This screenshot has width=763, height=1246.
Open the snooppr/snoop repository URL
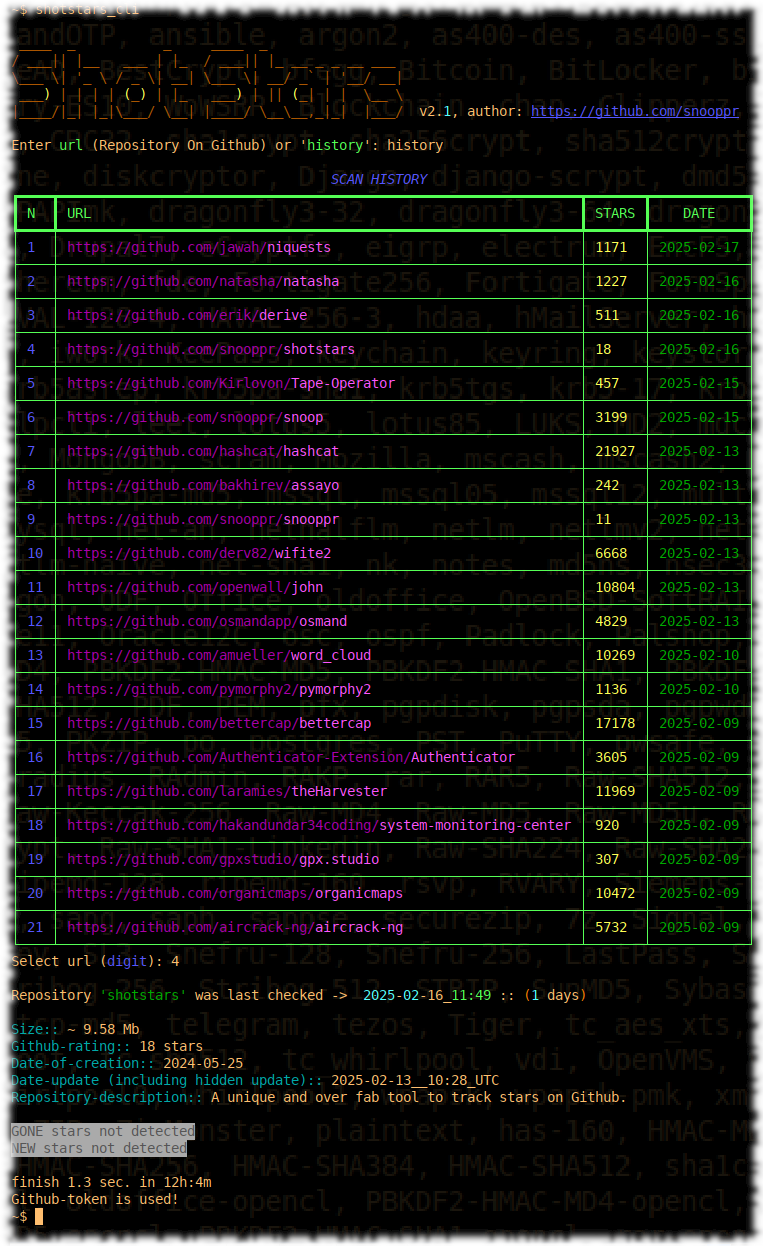[194, 417]
